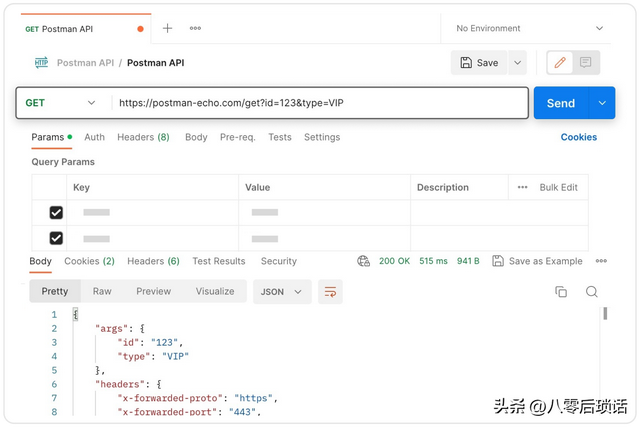Click into the request URL field
Image resolution: width=640 pixels, height=427 pixels.
tap(320, 103)
